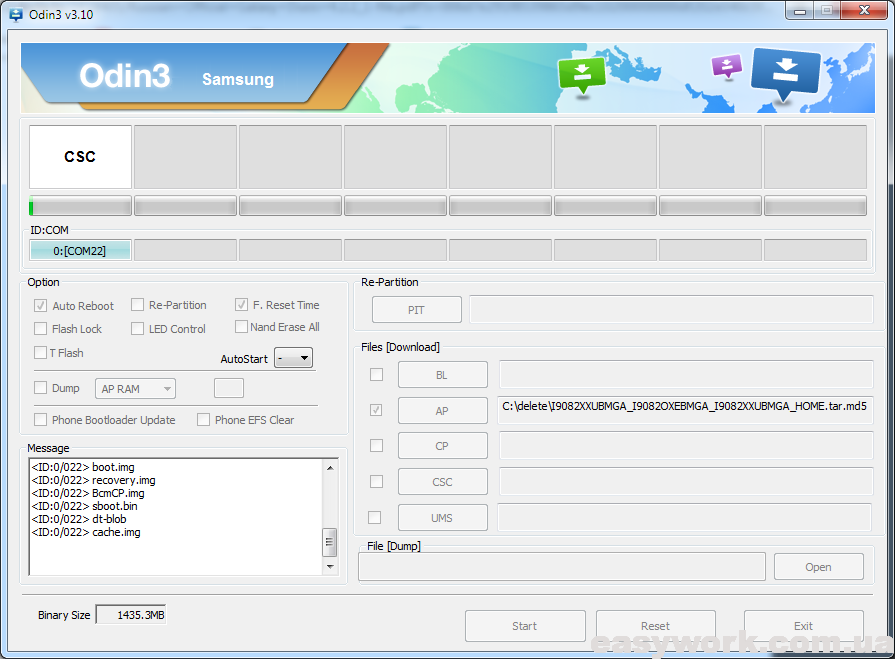Select the boot.img log line
Screen dimensions: 895x659
pyautogui.click(x=83, y=467)
